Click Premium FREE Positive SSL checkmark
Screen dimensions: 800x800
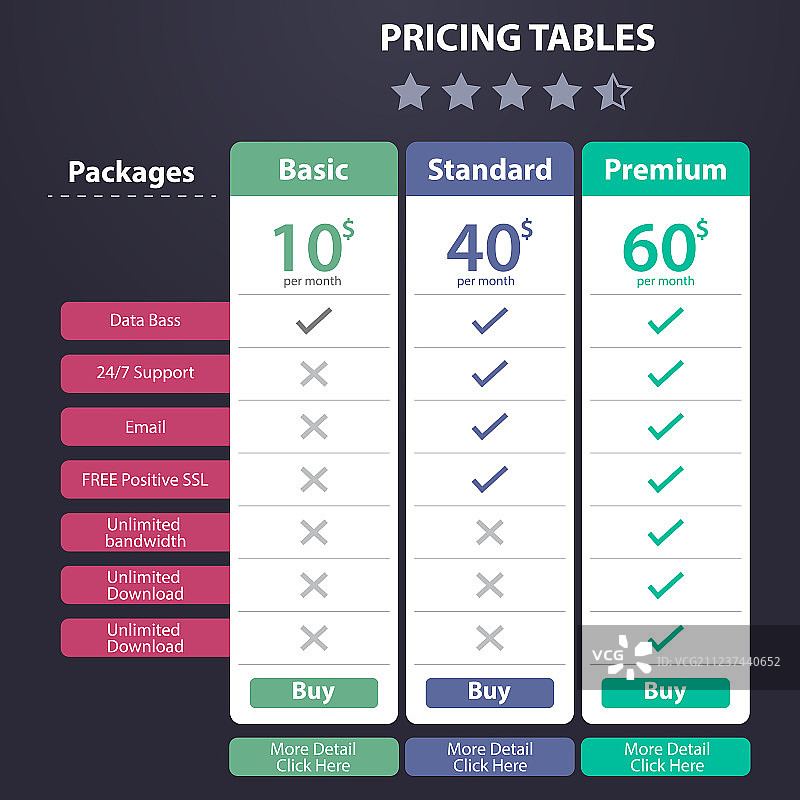665,480
